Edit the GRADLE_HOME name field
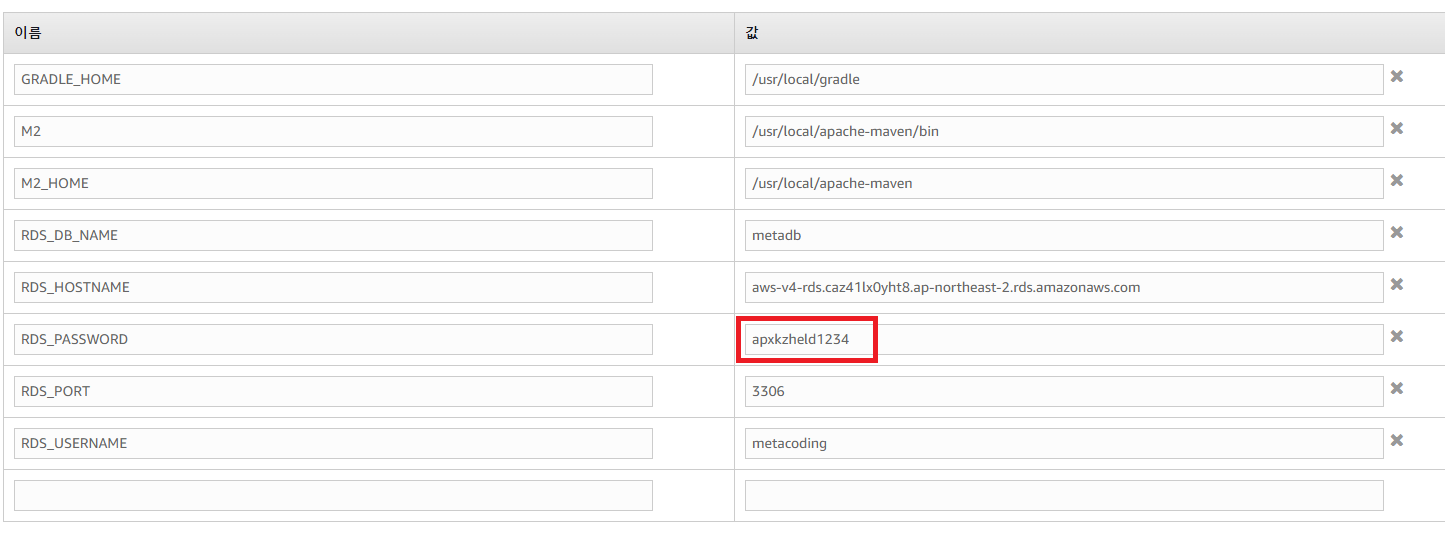1445x556 pixels. [333, 79]
